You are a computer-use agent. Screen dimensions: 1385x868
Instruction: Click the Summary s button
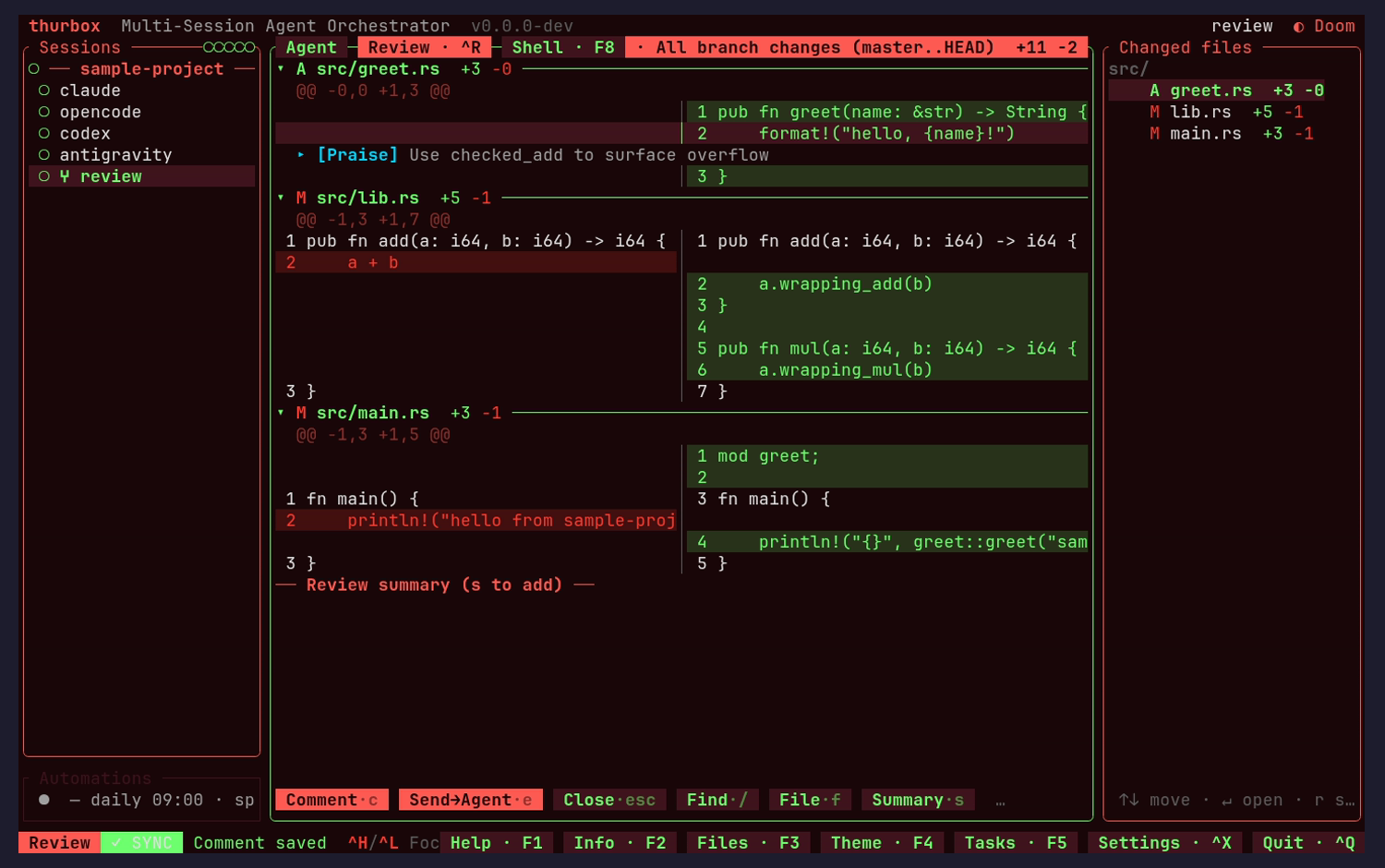[x=918, y=801]
